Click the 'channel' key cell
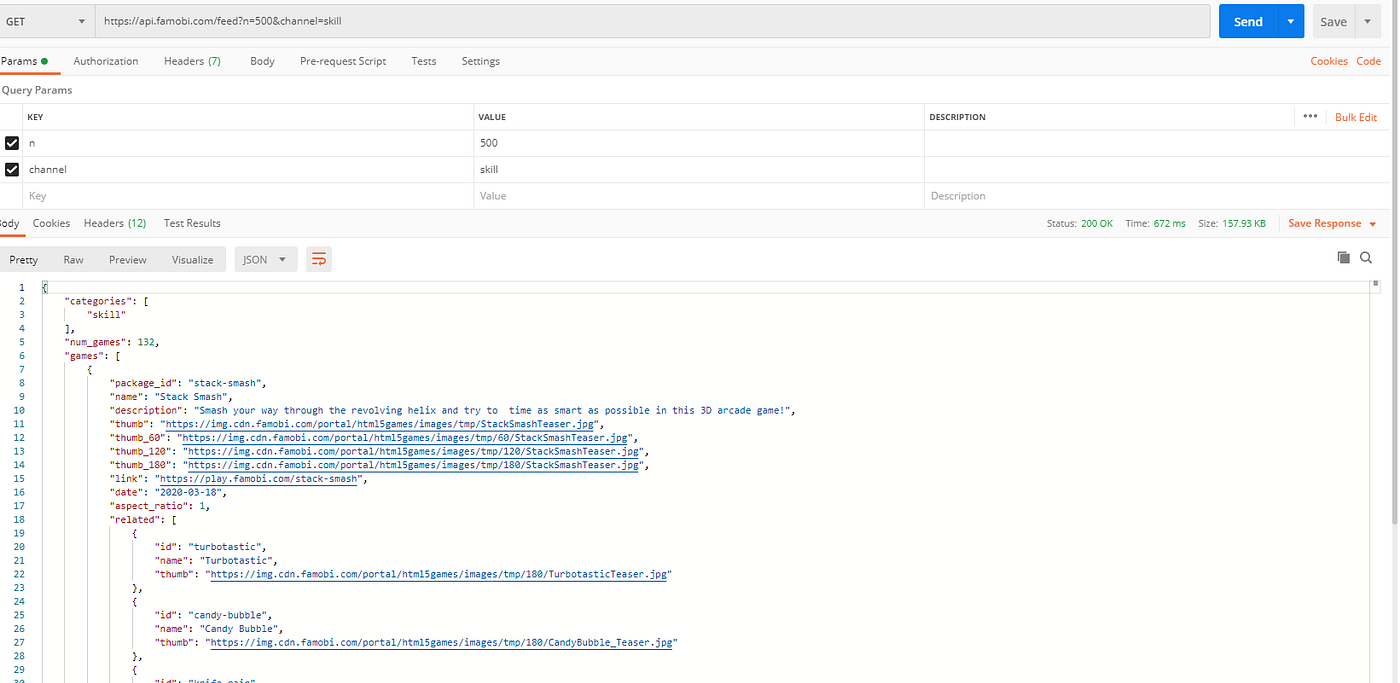1400x683 pixels. coord(248,170)
